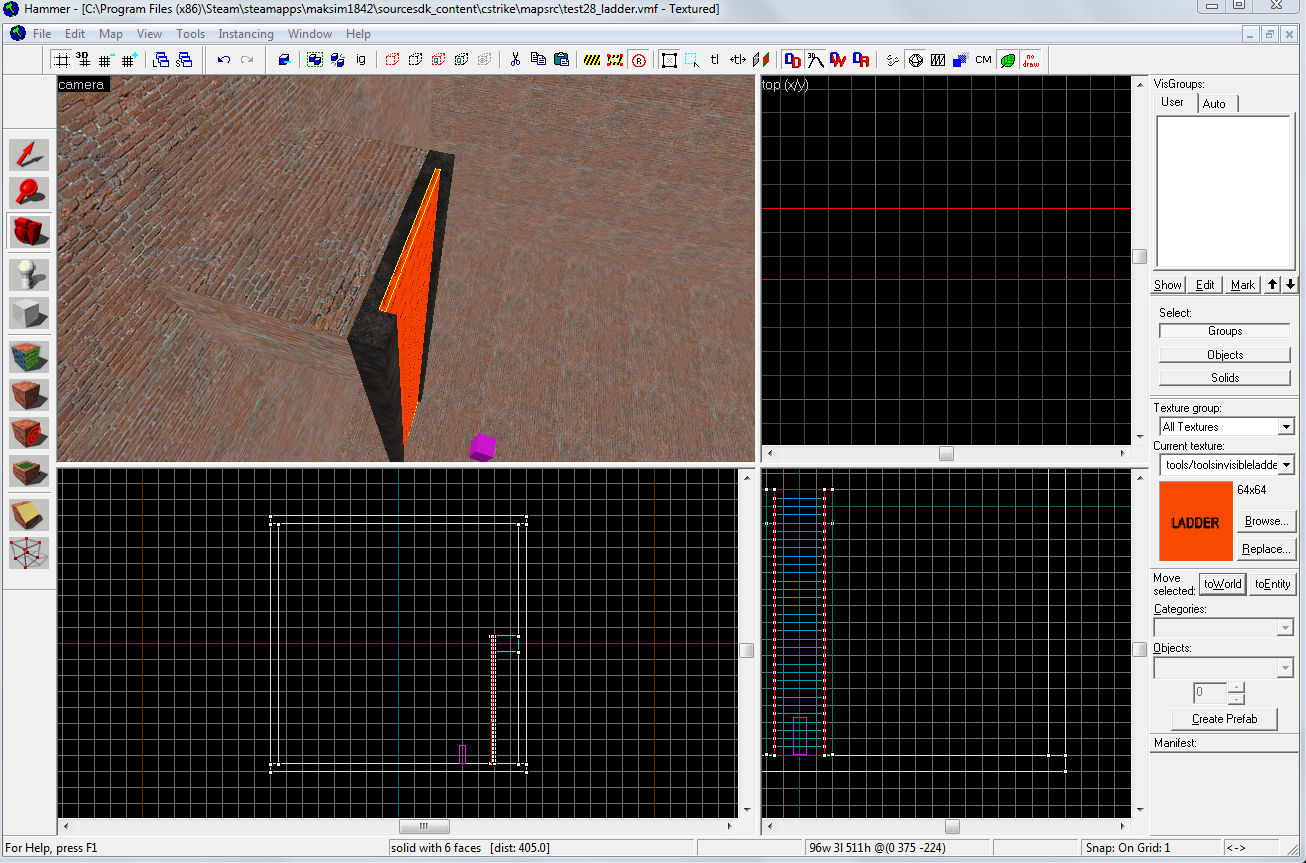Set selection mode to Objects

coord(1225,355)
